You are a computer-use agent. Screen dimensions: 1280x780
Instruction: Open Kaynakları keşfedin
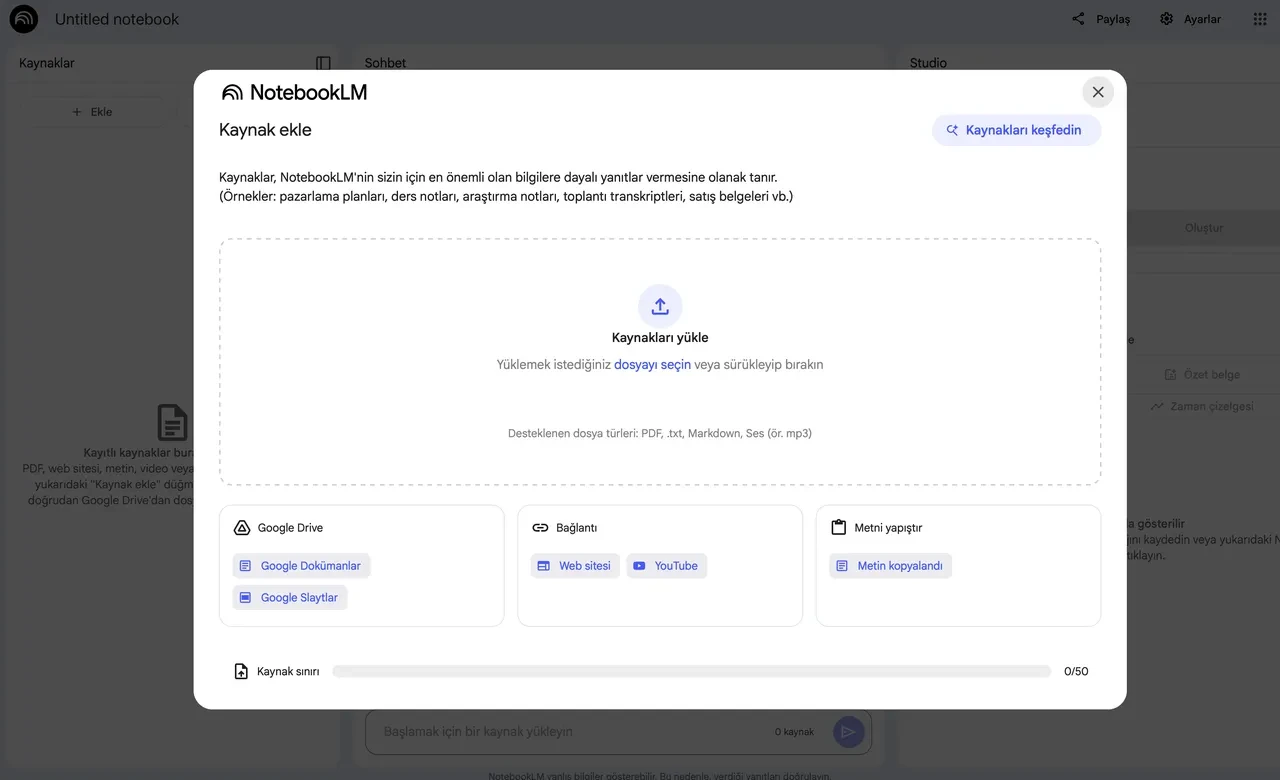pos(1016,129)
